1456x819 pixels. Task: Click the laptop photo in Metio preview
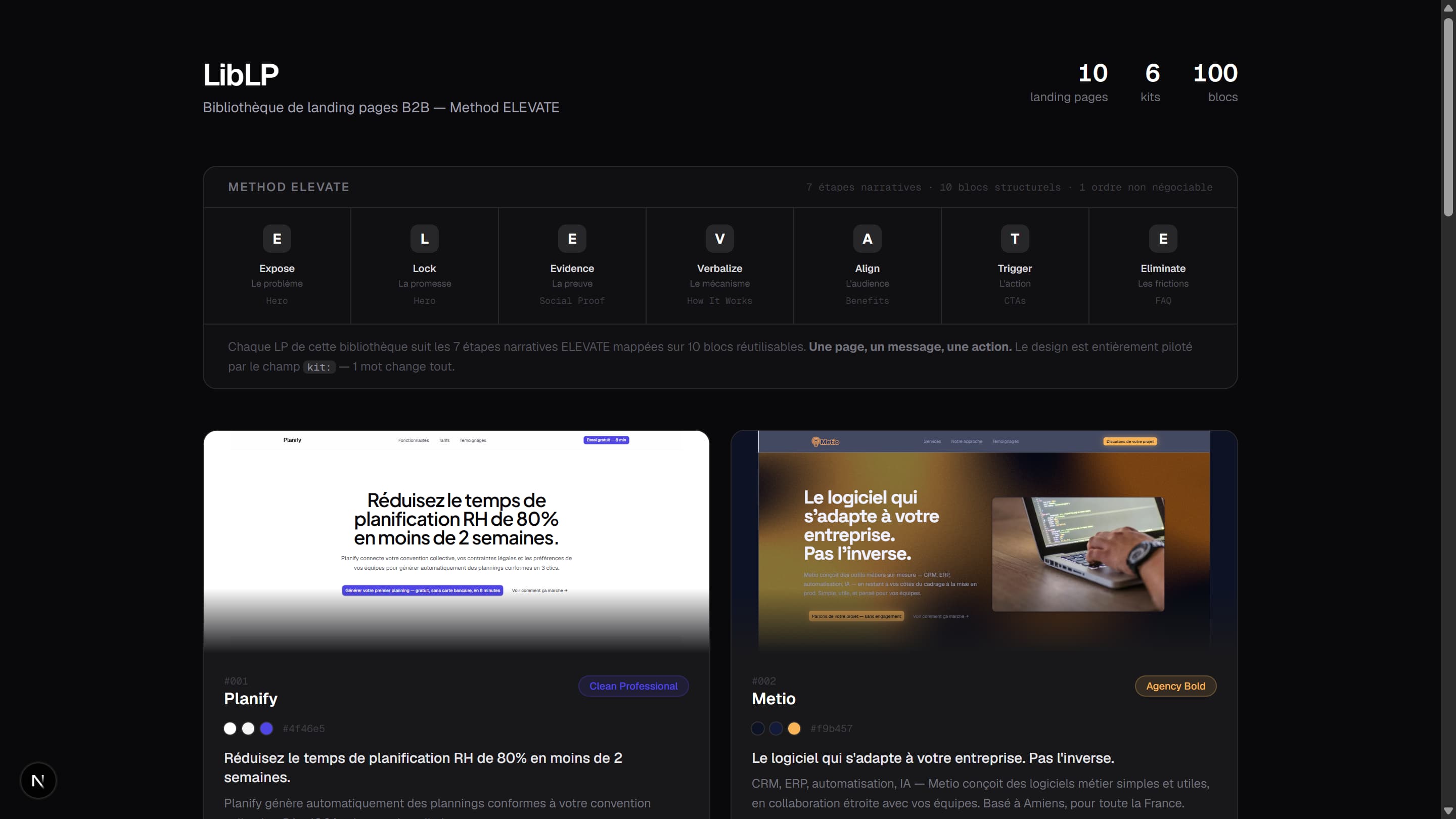tap(1078, 554)
